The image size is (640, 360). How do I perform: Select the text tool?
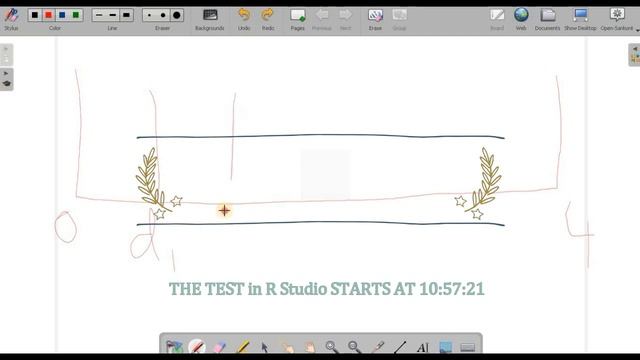(x=422, y=347)
